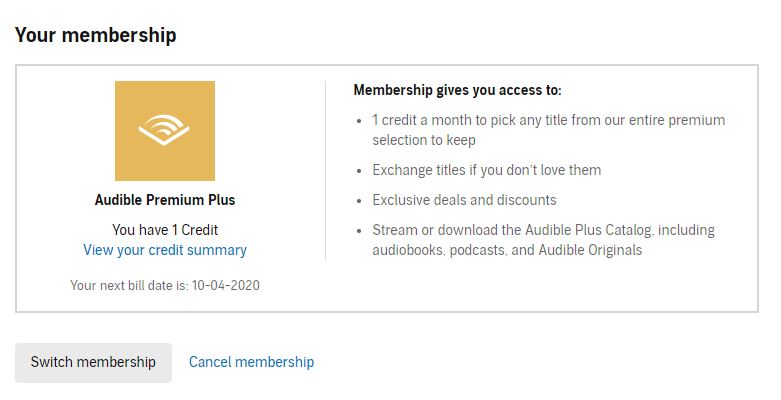Select the Exchange titles benefit line

tap(486, 170)
